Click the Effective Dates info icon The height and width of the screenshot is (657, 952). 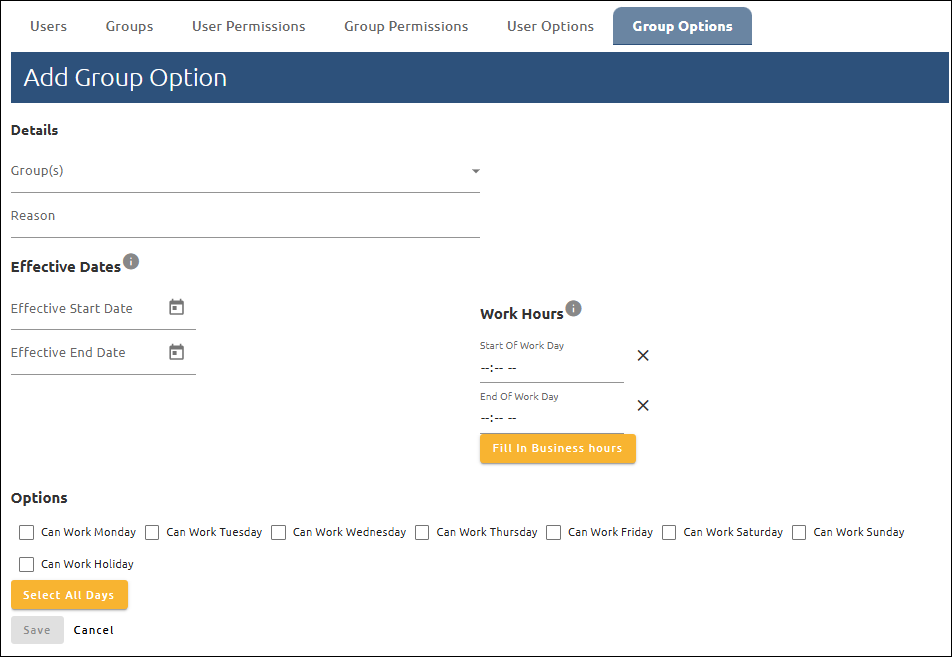coord(131,262)
